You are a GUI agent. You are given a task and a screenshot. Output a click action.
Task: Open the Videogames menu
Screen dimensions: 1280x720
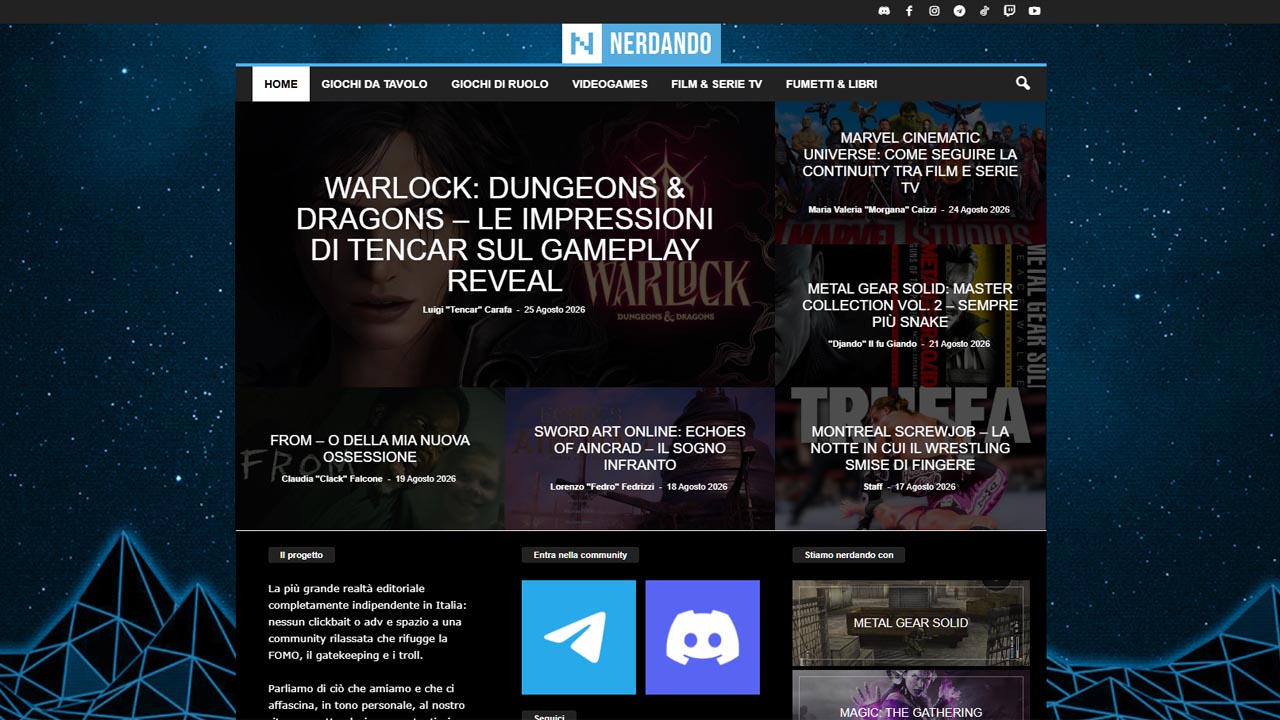[x=610, y=84]
